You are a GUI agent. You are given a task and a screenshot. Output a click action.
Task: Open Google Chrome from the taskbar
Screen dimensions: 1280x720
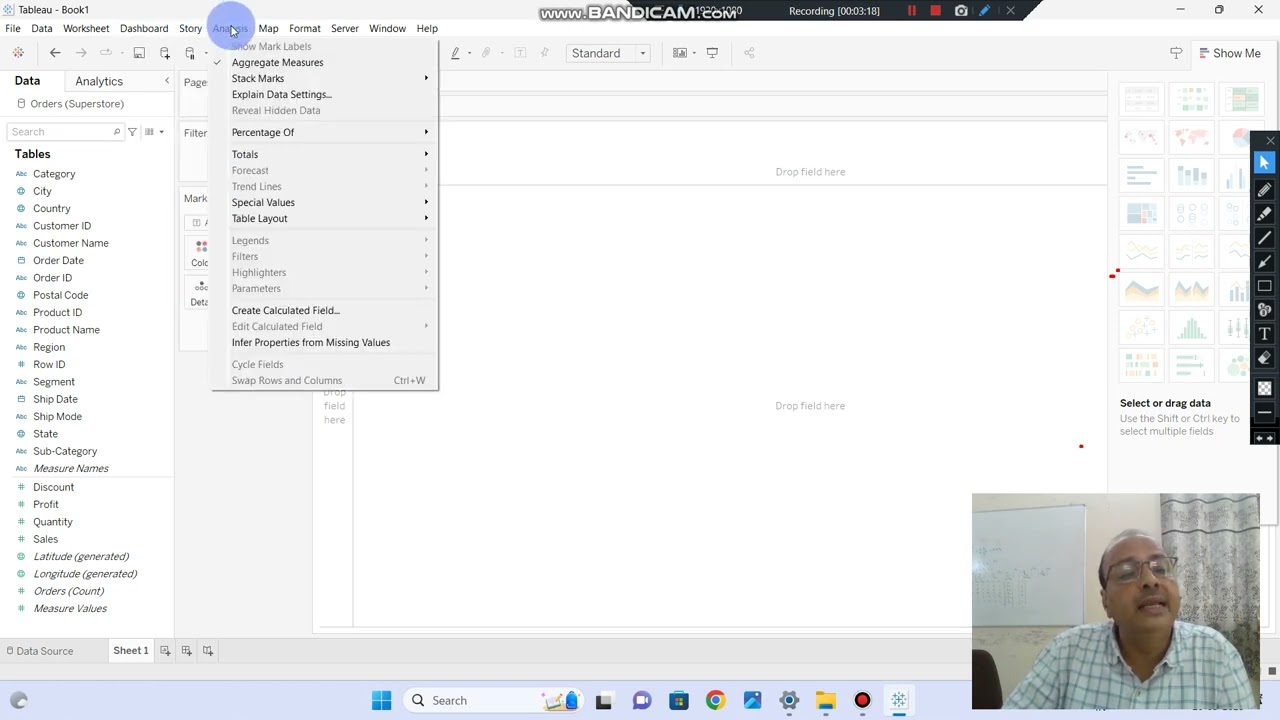click(715, 700)
